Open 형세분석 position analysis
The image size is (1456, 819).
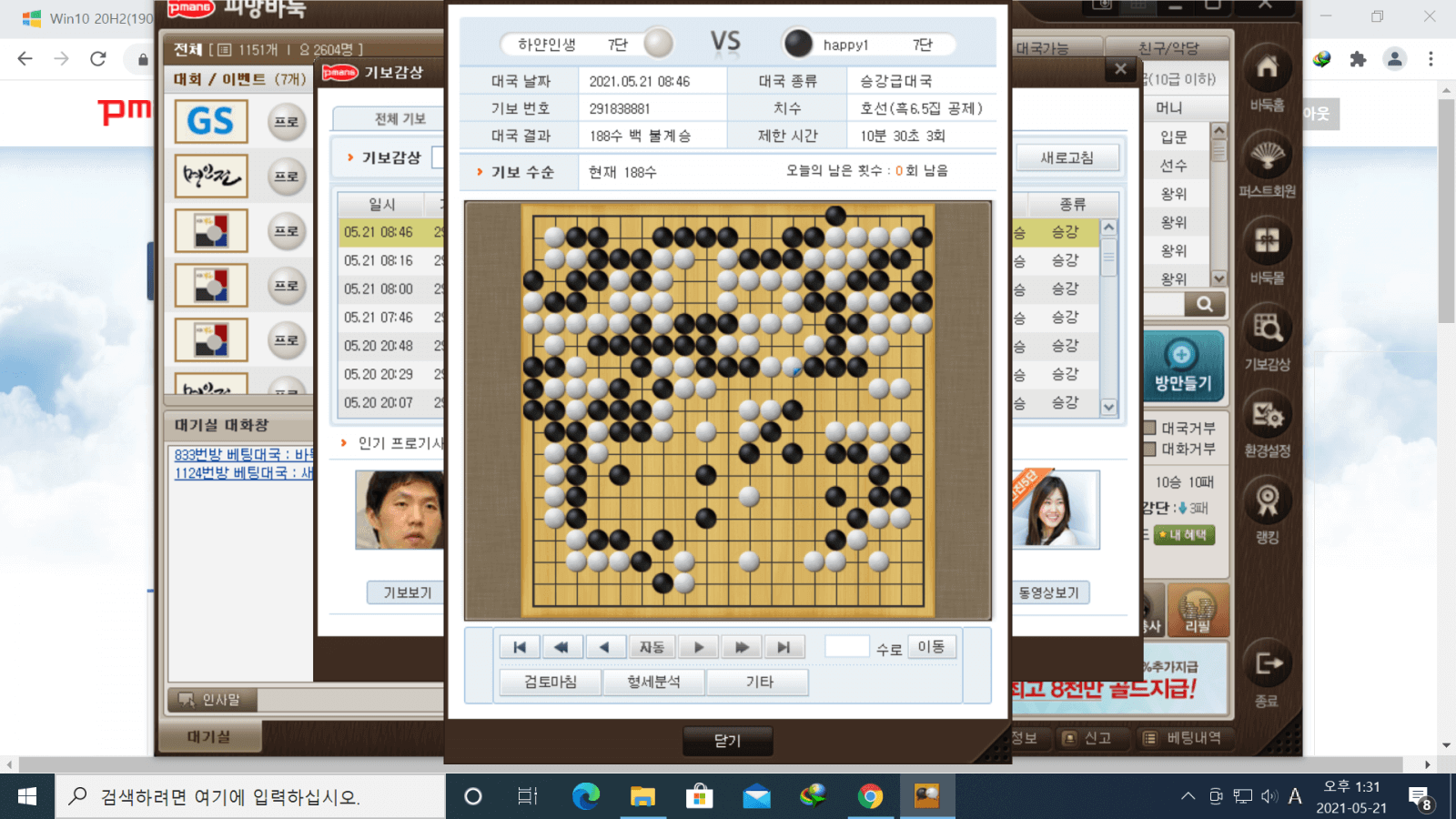pos(653,682)
